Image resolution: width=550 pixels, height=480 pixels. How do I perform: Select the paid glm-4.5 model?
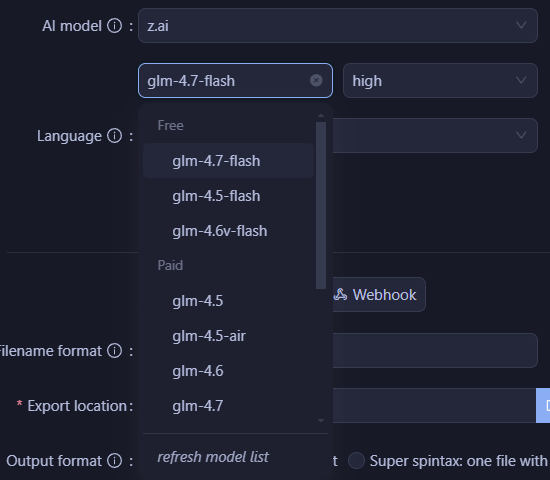coord(228,301)
